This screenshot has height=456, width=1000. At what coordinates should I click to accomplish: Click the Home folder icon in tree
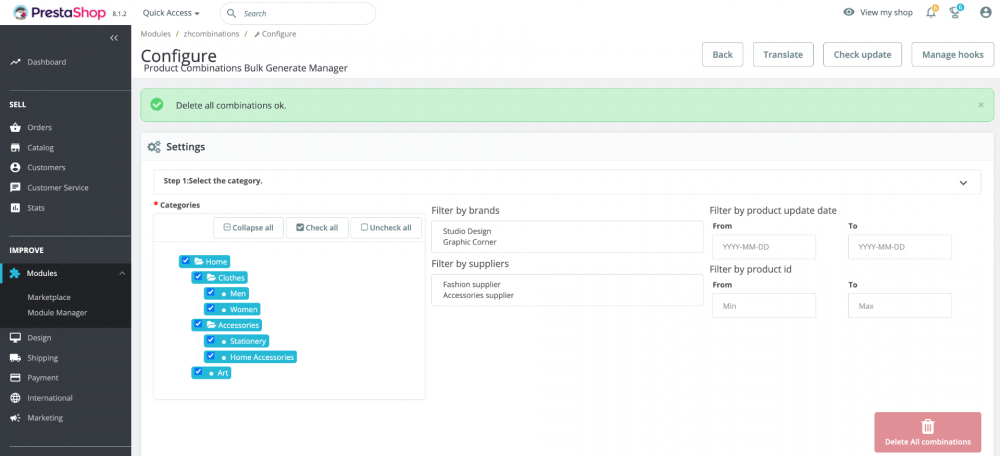click(x=198, y=261)
